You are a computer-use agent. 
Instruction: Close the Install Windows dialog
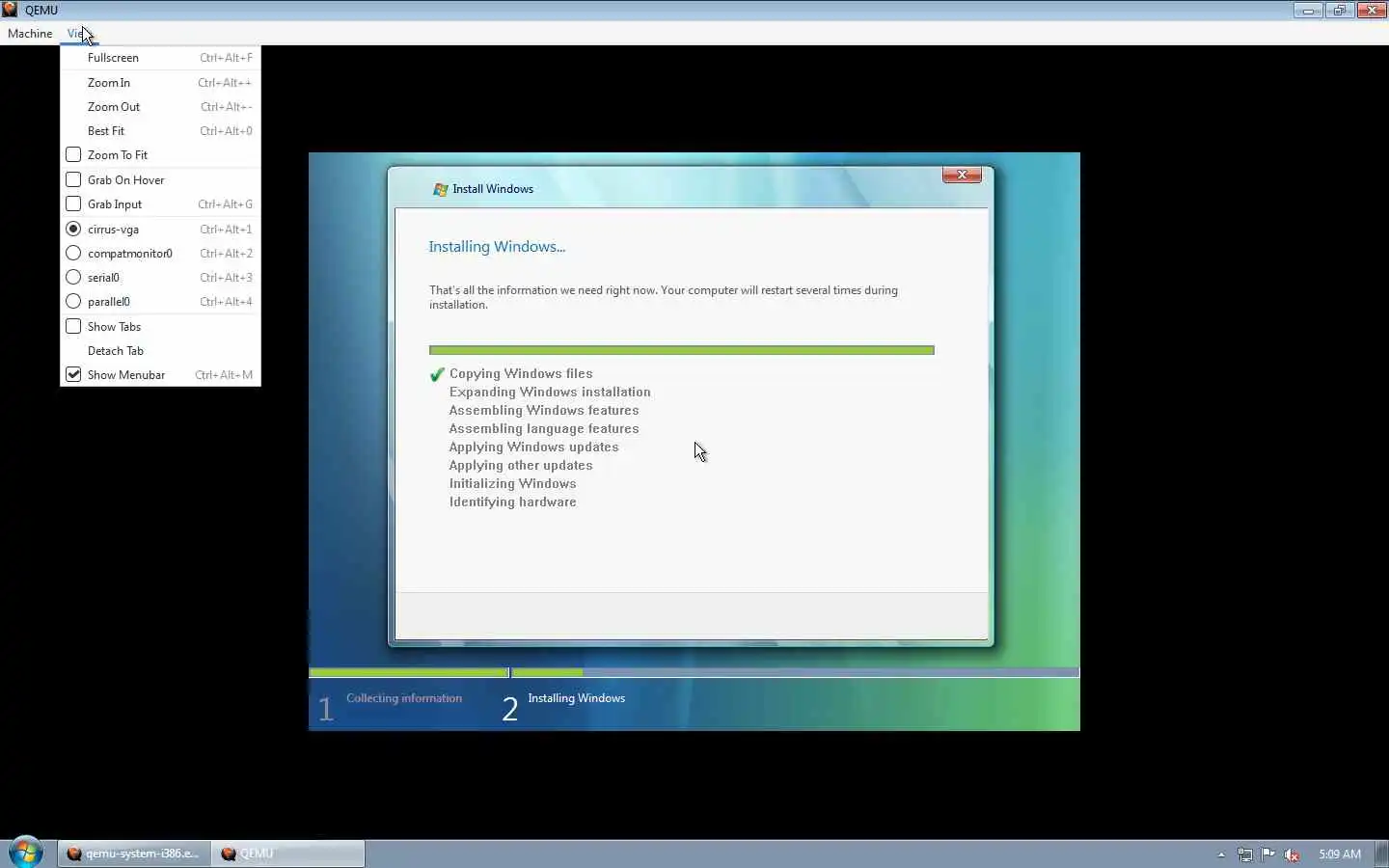click(962, 175)
